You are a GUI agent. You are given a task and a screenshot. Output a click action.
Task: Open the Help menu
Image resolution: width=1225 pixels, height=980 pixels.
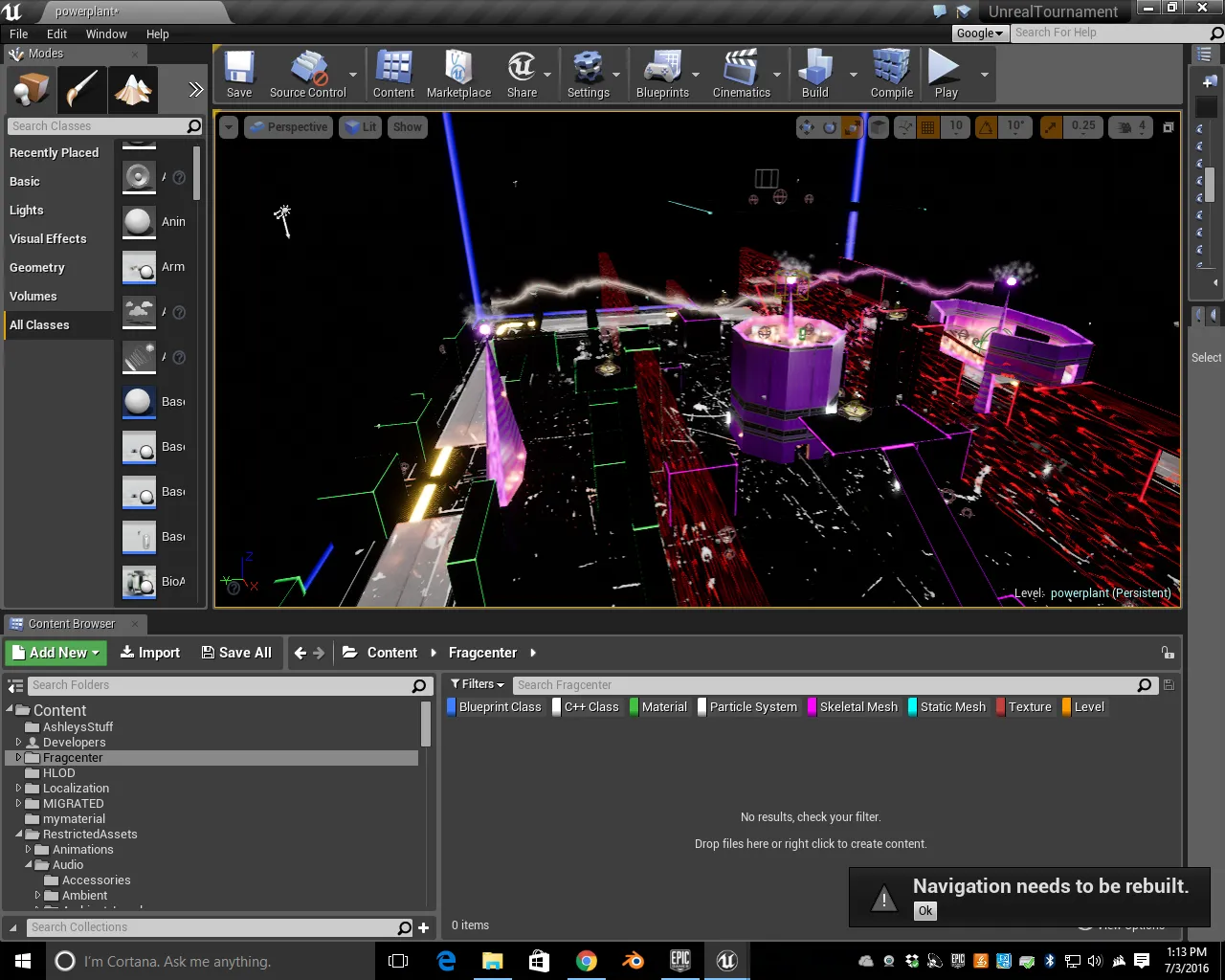pyautogui.click(x=158, y=33)
